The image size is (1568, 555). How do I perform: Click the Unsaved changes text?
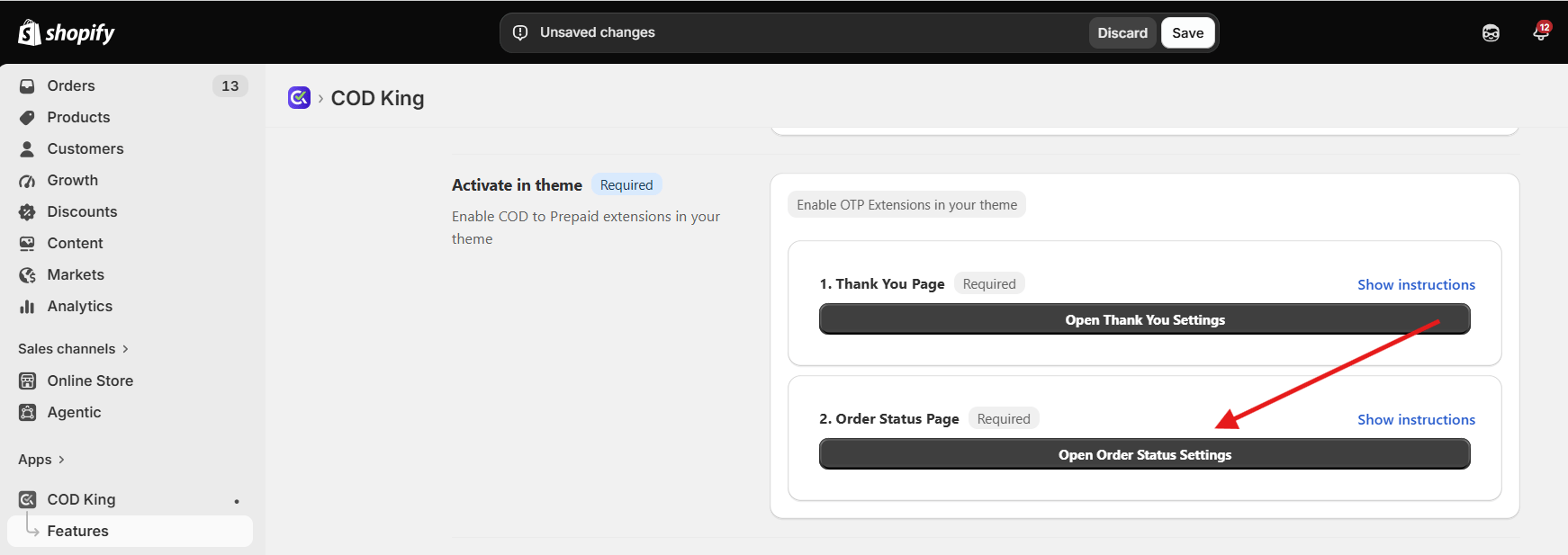[x=598, y=32]
